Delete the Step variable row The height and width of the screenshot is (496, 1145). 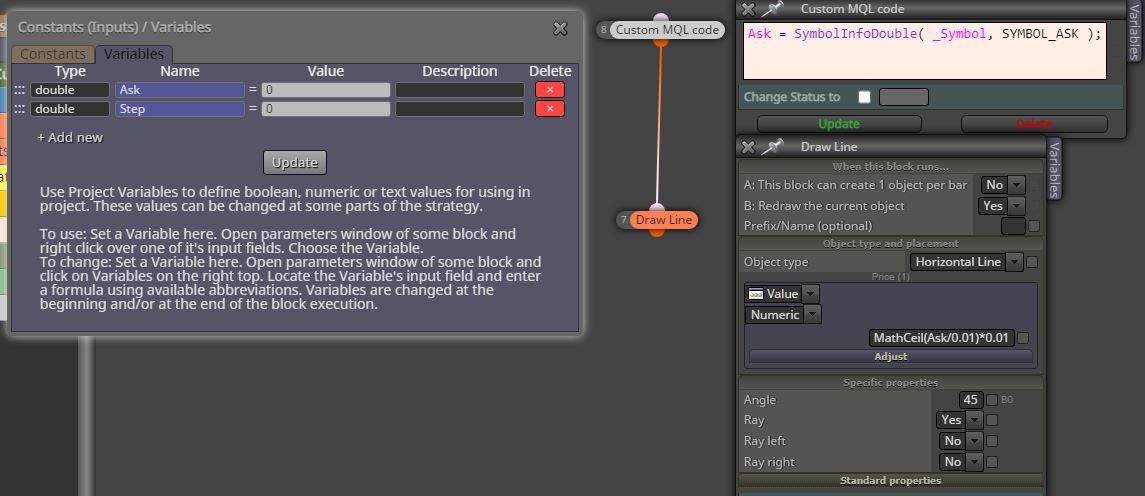(x=550, y=109)
